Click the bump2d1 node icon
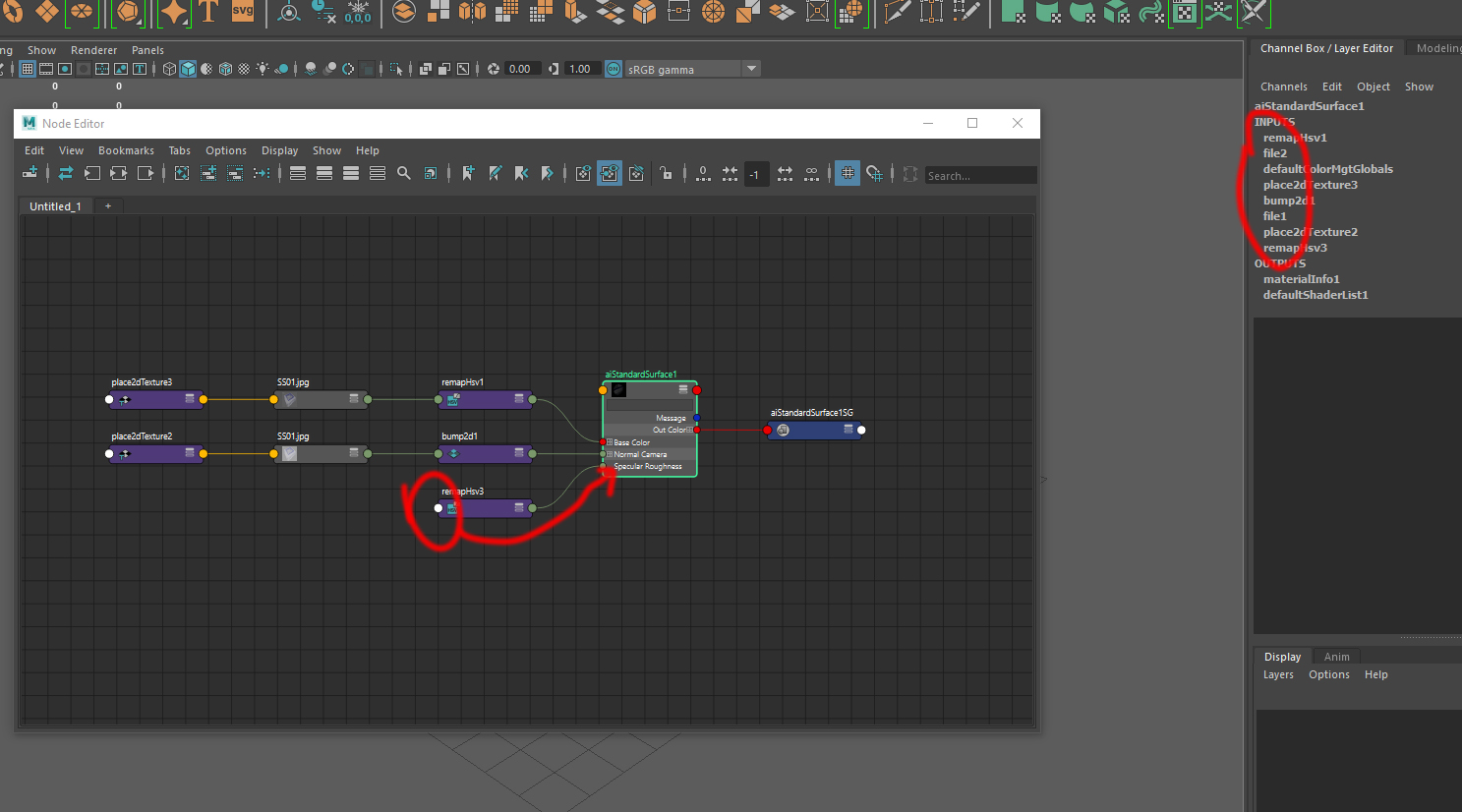The height and width of the screenshot is (812, 1462). click(x=453, y=454)
